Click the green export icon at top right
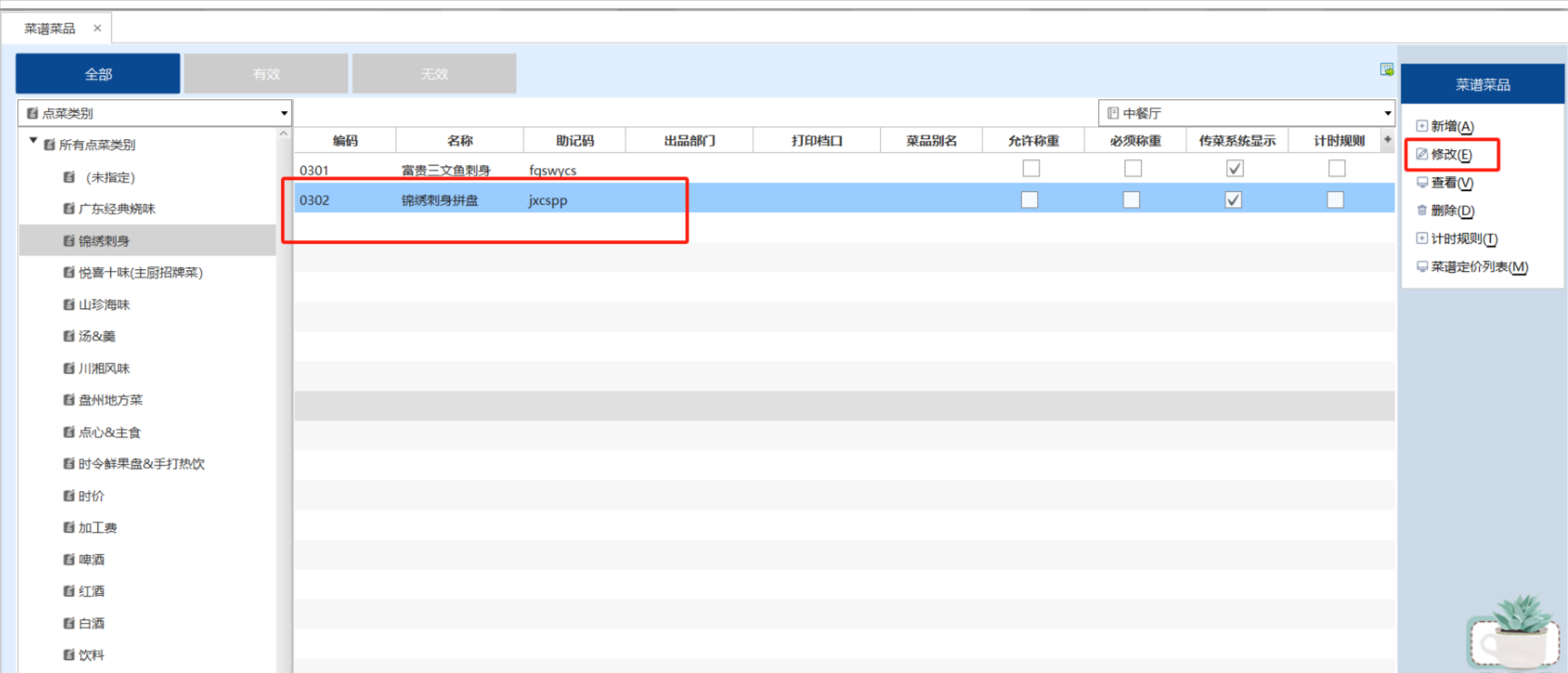 [1386, 70]
